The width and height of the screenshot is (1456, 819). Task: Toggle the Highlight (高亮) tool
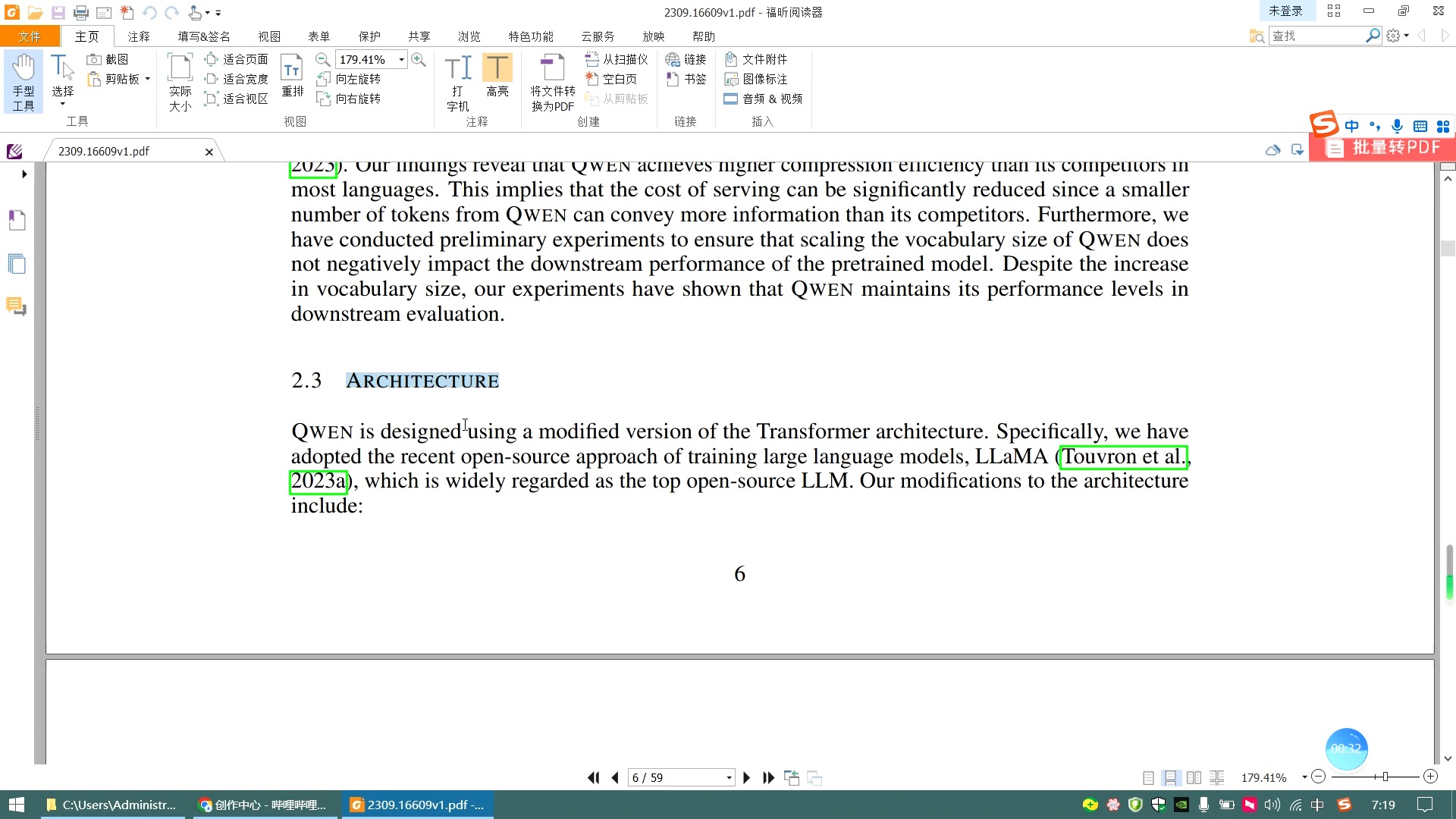tap(497, 76)
